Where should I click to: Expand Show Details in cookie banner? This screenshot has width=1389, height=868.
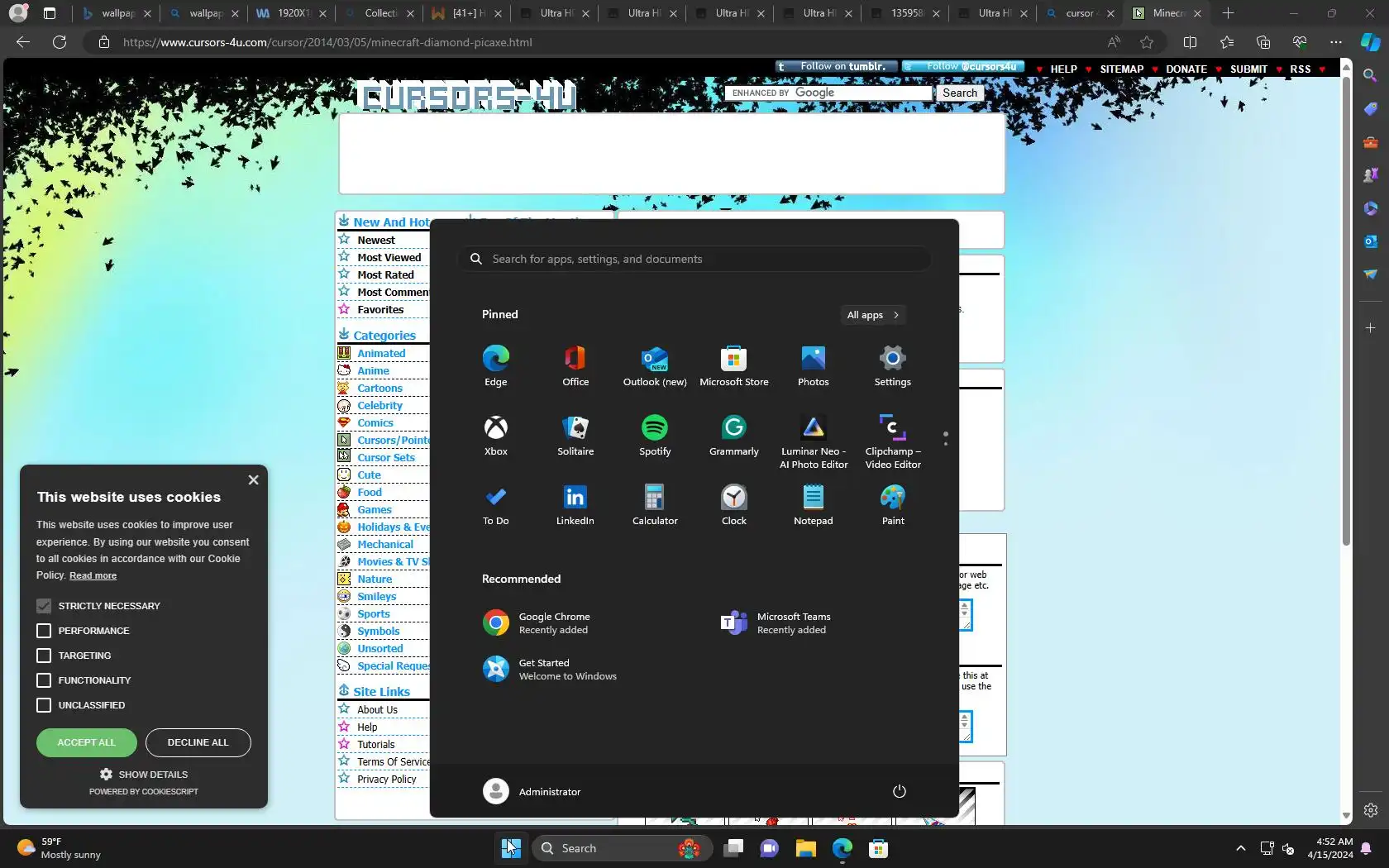[144, 775]
